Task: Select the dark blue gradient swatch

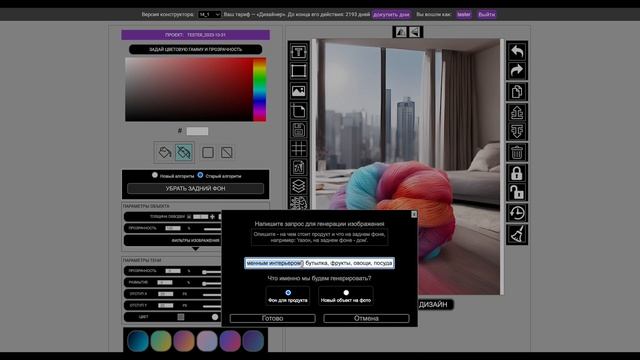Action: point(138,341)
